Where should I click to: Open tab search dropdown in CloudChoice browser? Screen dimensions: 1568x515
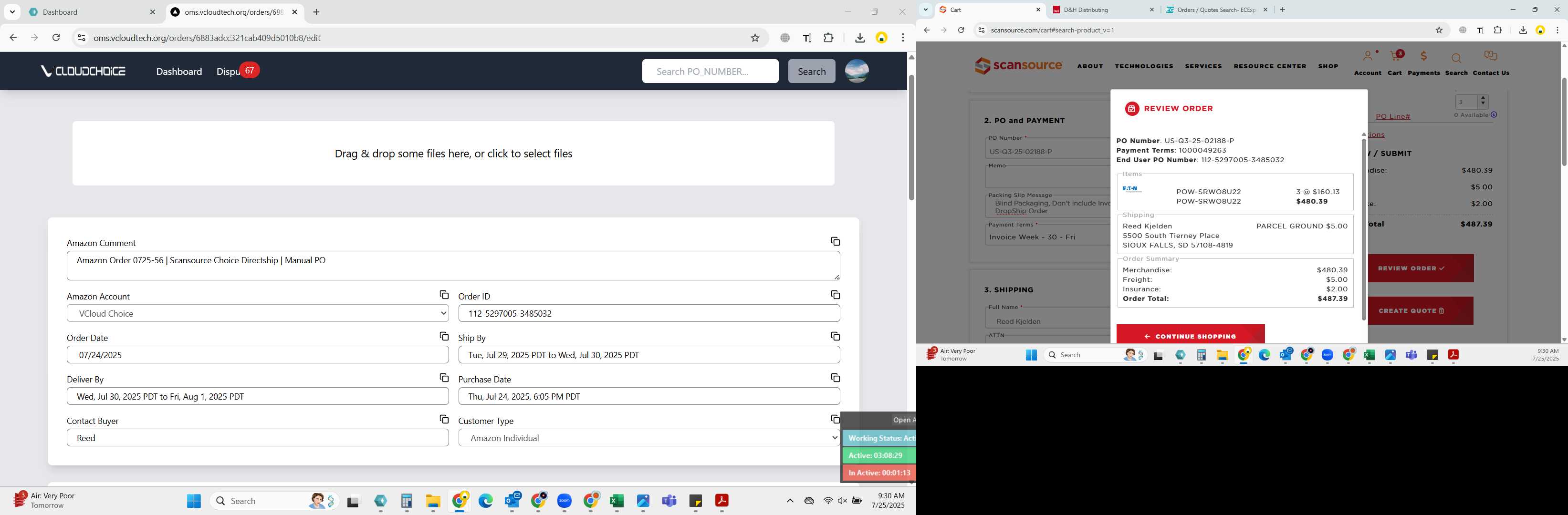[x=12, y=12]
